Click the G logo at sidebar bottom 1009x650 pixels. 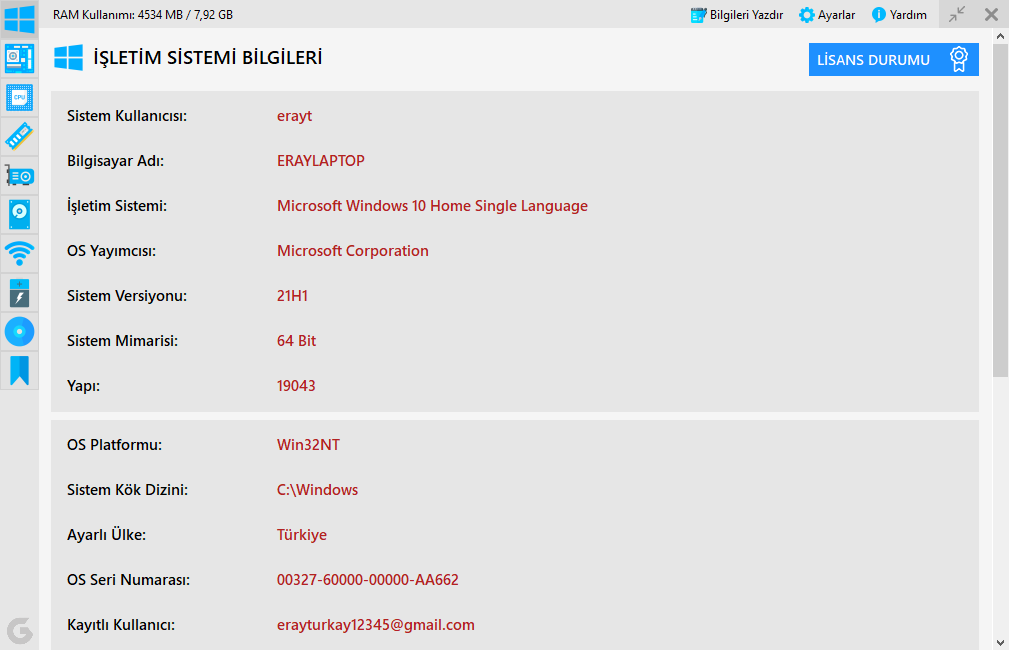click(19, 631)
